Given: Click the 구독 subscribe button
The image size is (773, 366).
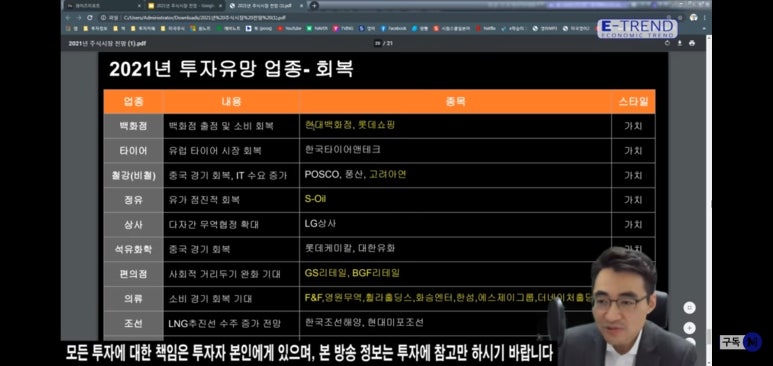Looking at the screenshot, I should 740,342.
